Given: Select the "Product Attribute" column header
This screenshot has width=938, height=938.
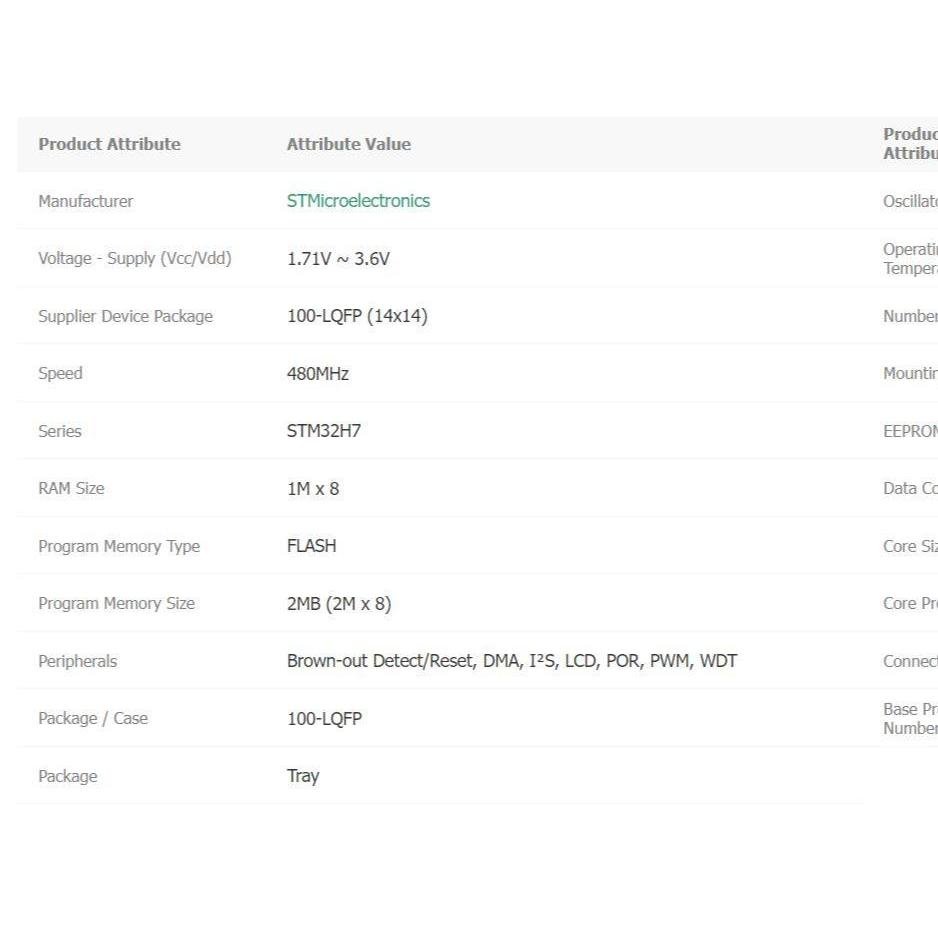Looking at the screenshot, I should click(x=109, y=144).
